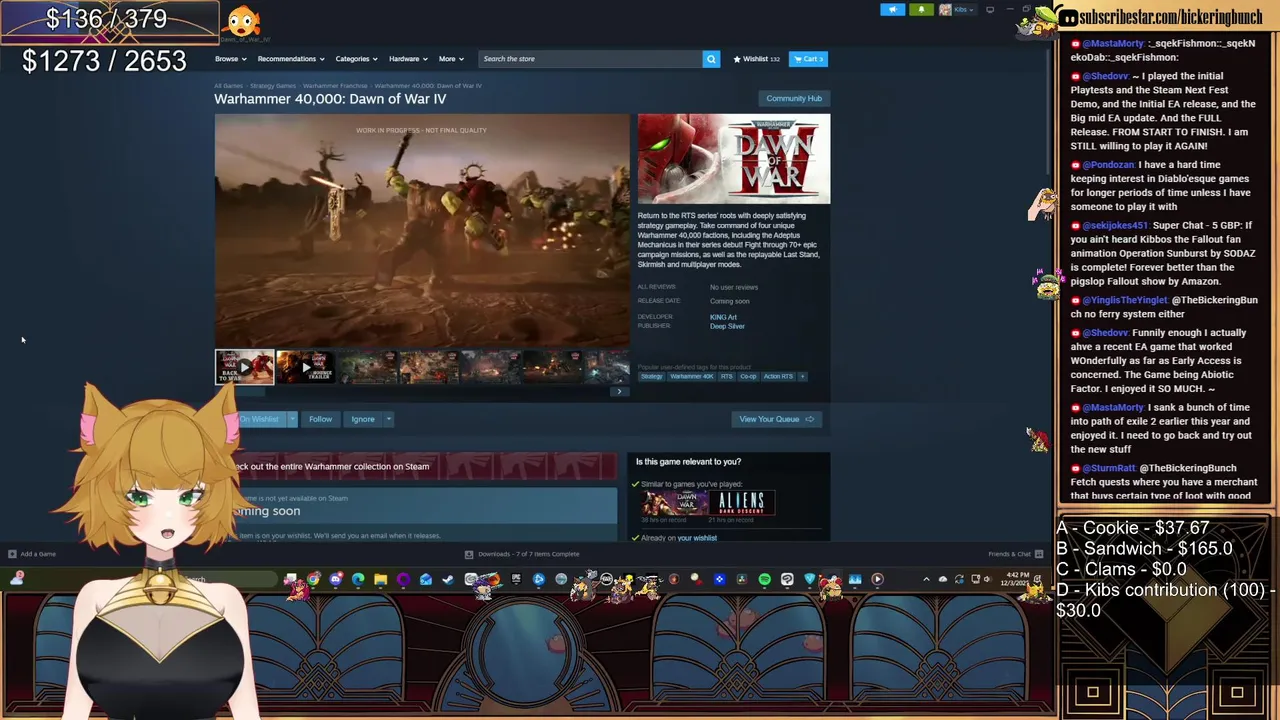Play the Announce Trailer thumbnail
The width and height of the screenshot is (1280, 720).
click(306, 367)
